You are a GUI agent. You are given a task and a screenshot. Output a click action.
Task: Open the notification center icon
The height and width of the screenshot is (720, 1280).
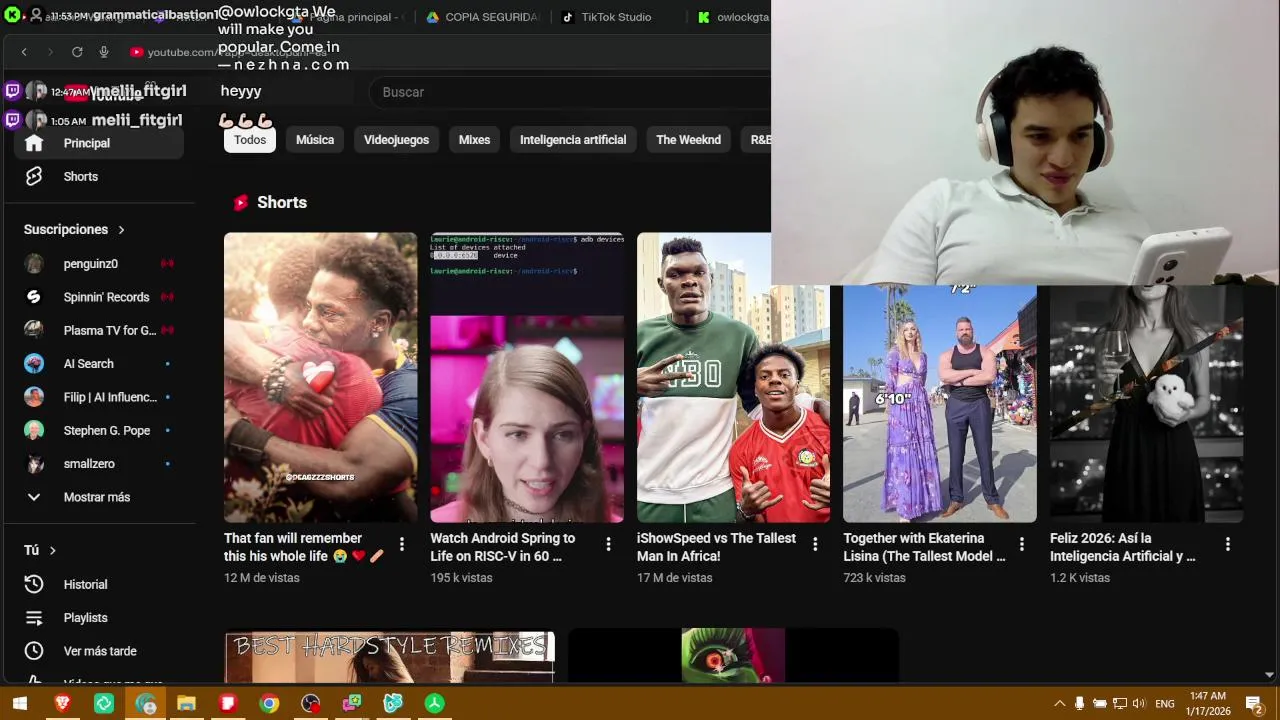[1253, 704]
